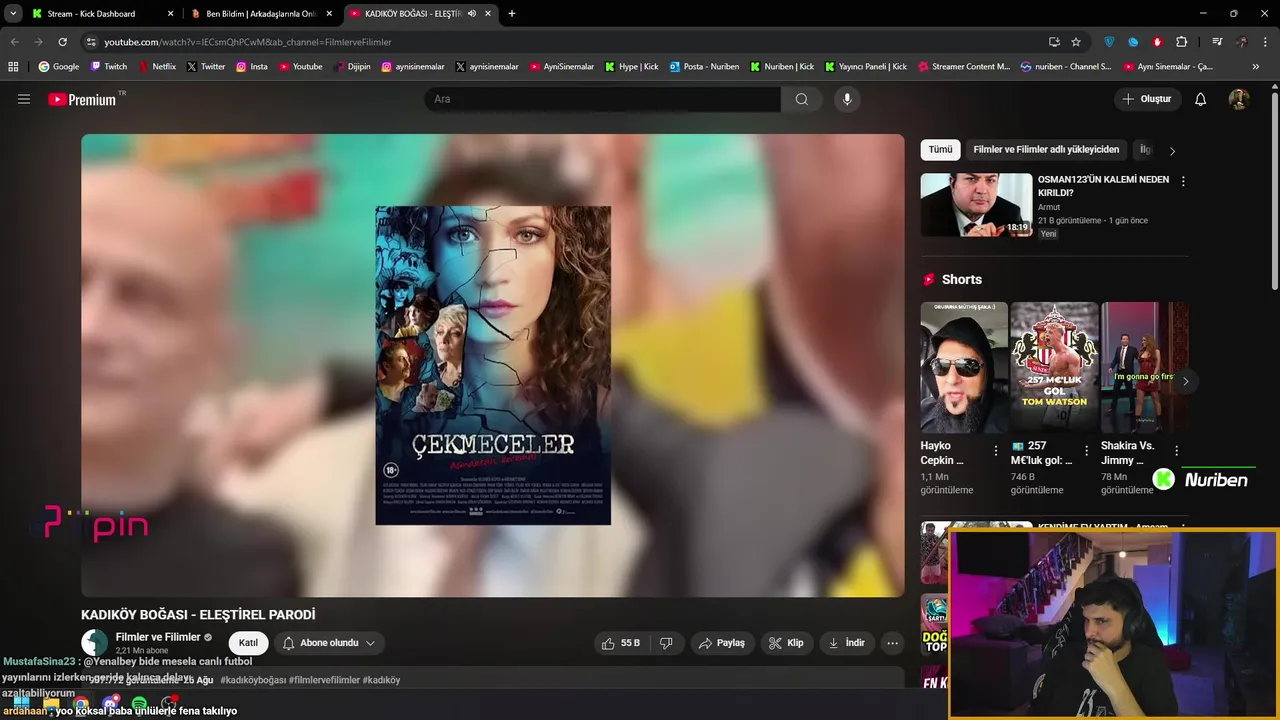Go back in browser history
This screenshot has width=1280, height=720.
click(x=14, y=42)
